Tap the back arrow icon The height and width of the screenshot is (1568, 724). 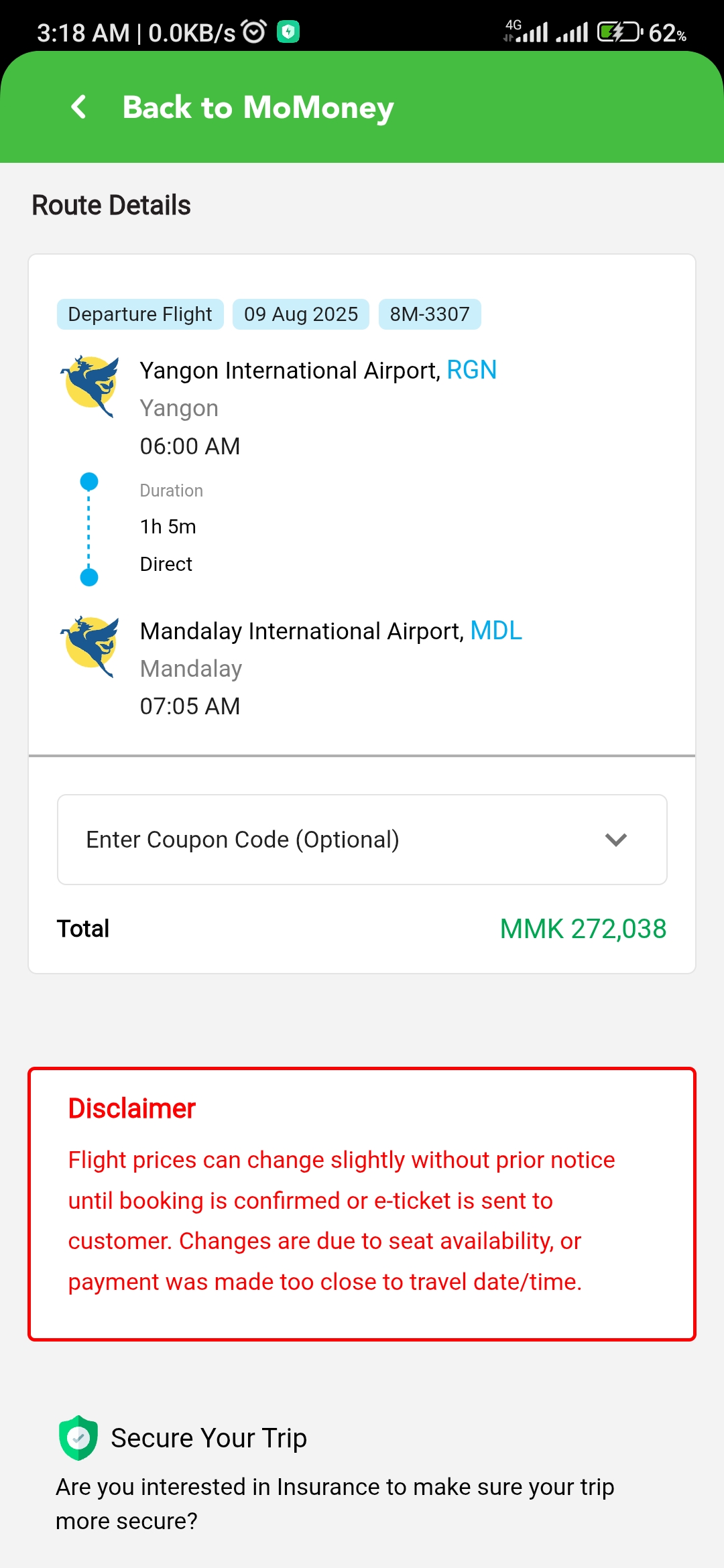[x=79, y=107]
